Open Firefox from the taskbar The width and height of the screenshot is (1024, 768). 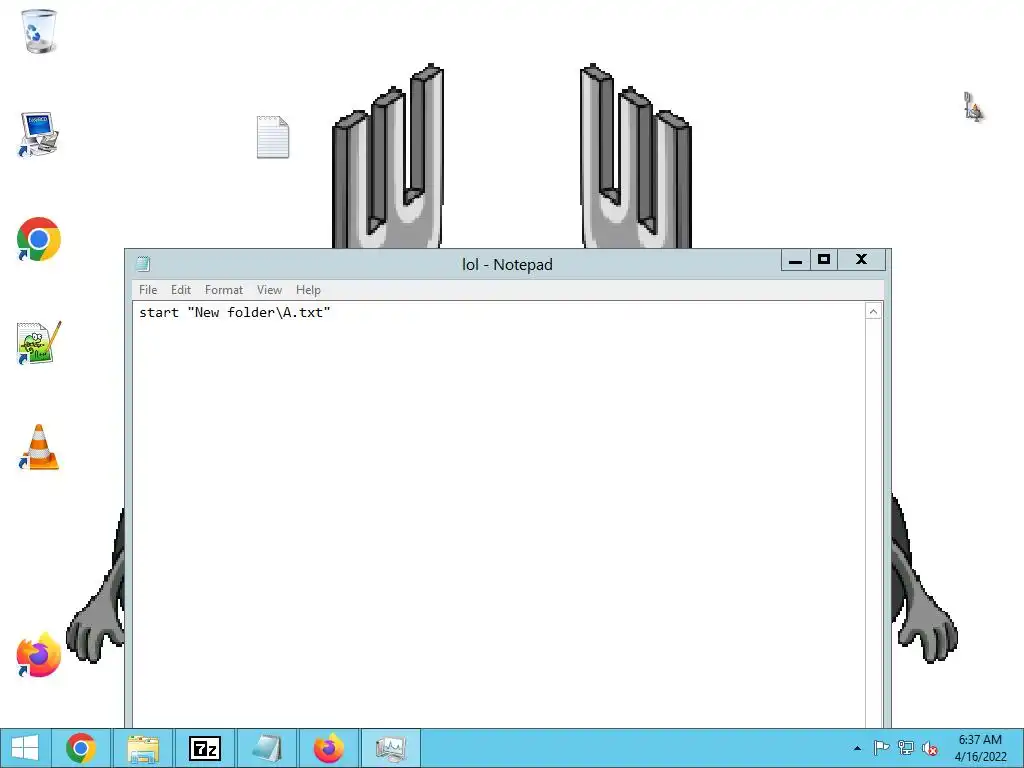328,748
